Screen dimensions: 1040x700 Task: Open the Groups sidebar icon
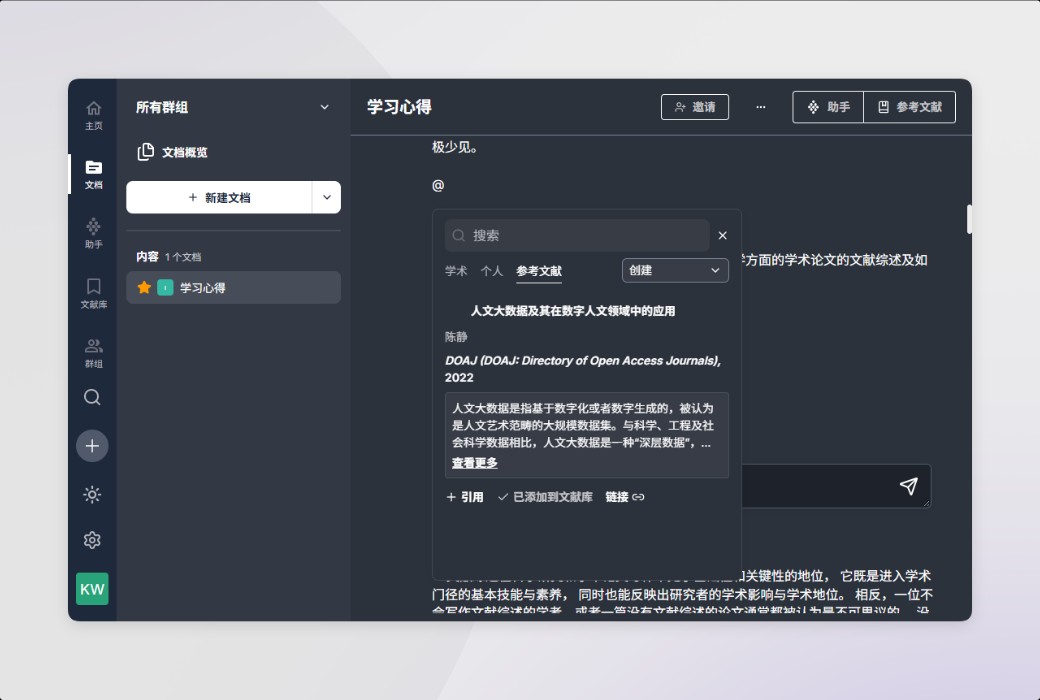click(x=94, y=352)
